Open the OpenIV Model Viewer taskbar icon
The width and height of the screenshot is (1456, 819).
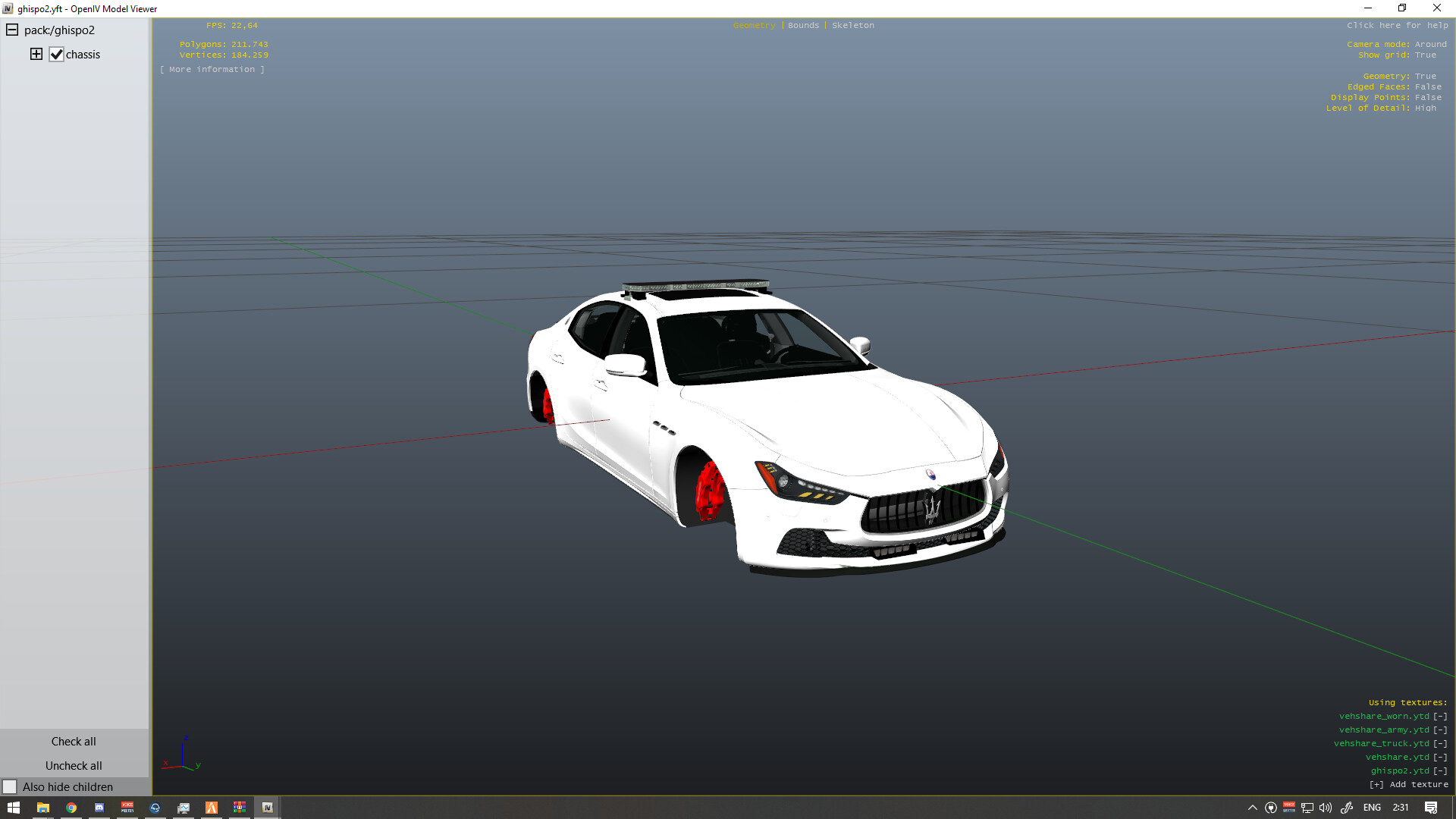click(x=268, y=808)
